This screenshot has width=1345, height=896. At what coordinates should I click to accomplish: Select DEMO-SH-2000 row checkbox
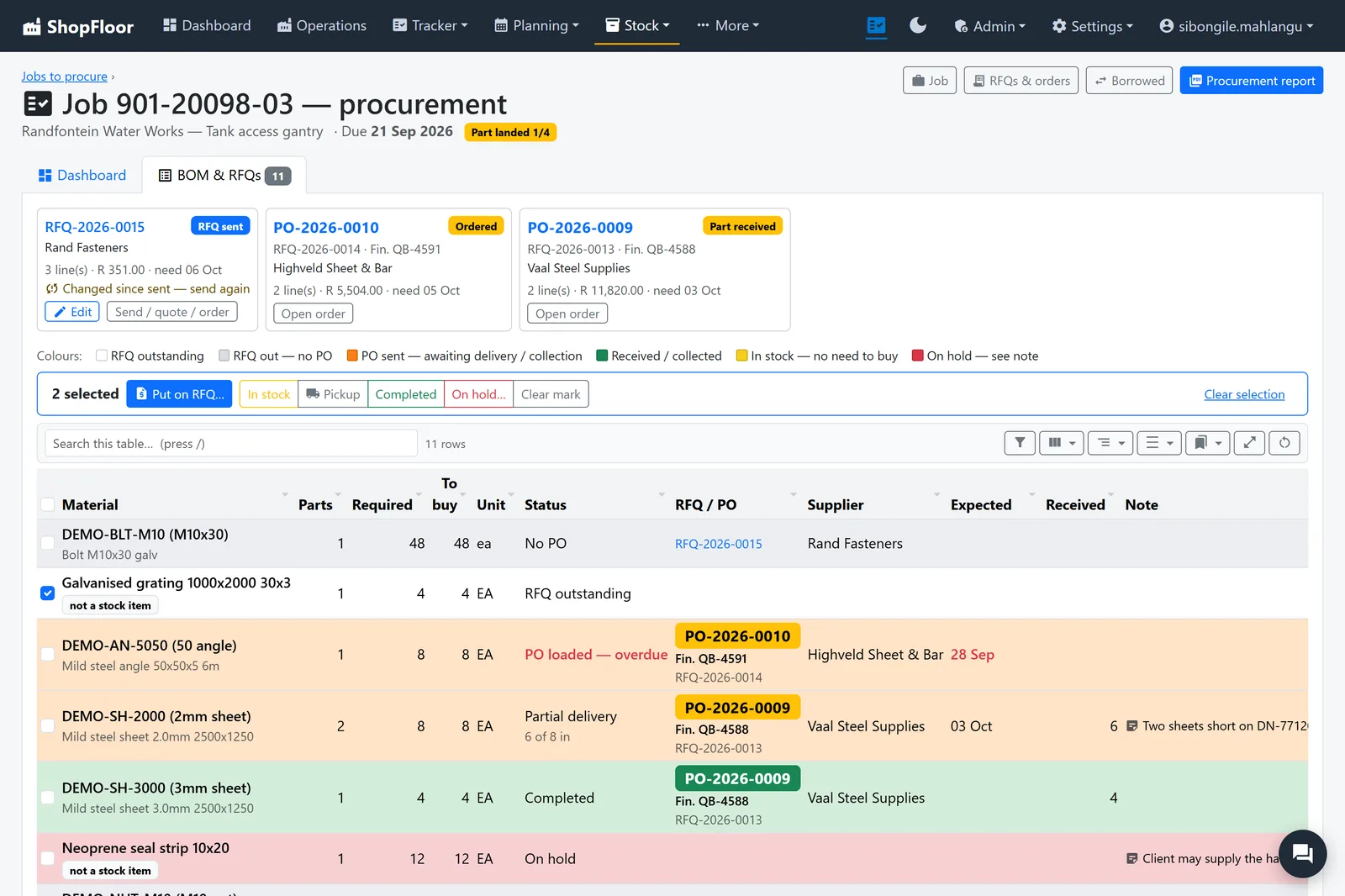coord(48,726)
